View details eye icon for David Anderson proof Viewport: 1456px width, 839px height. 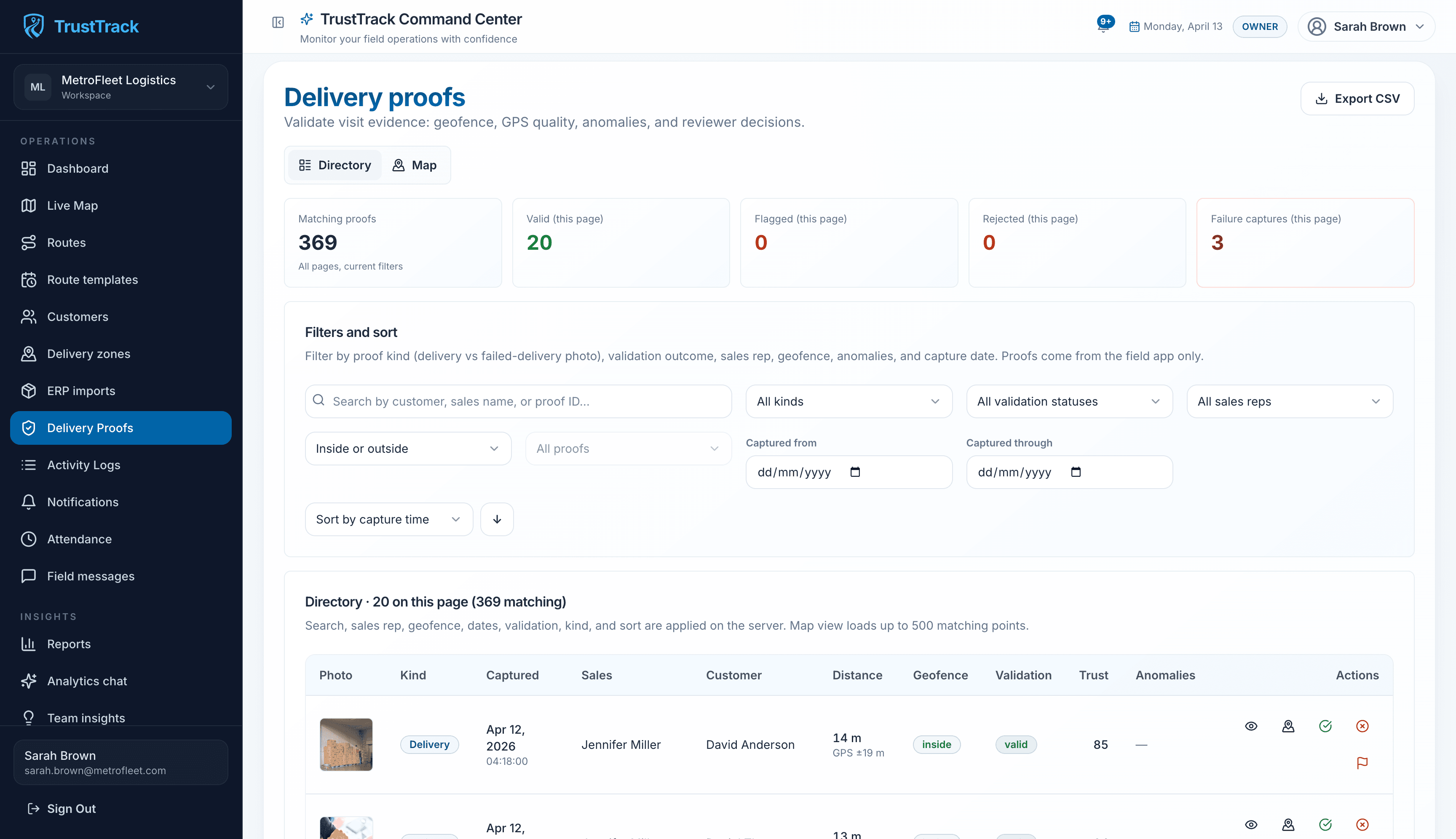click(x=1251, y=726)
